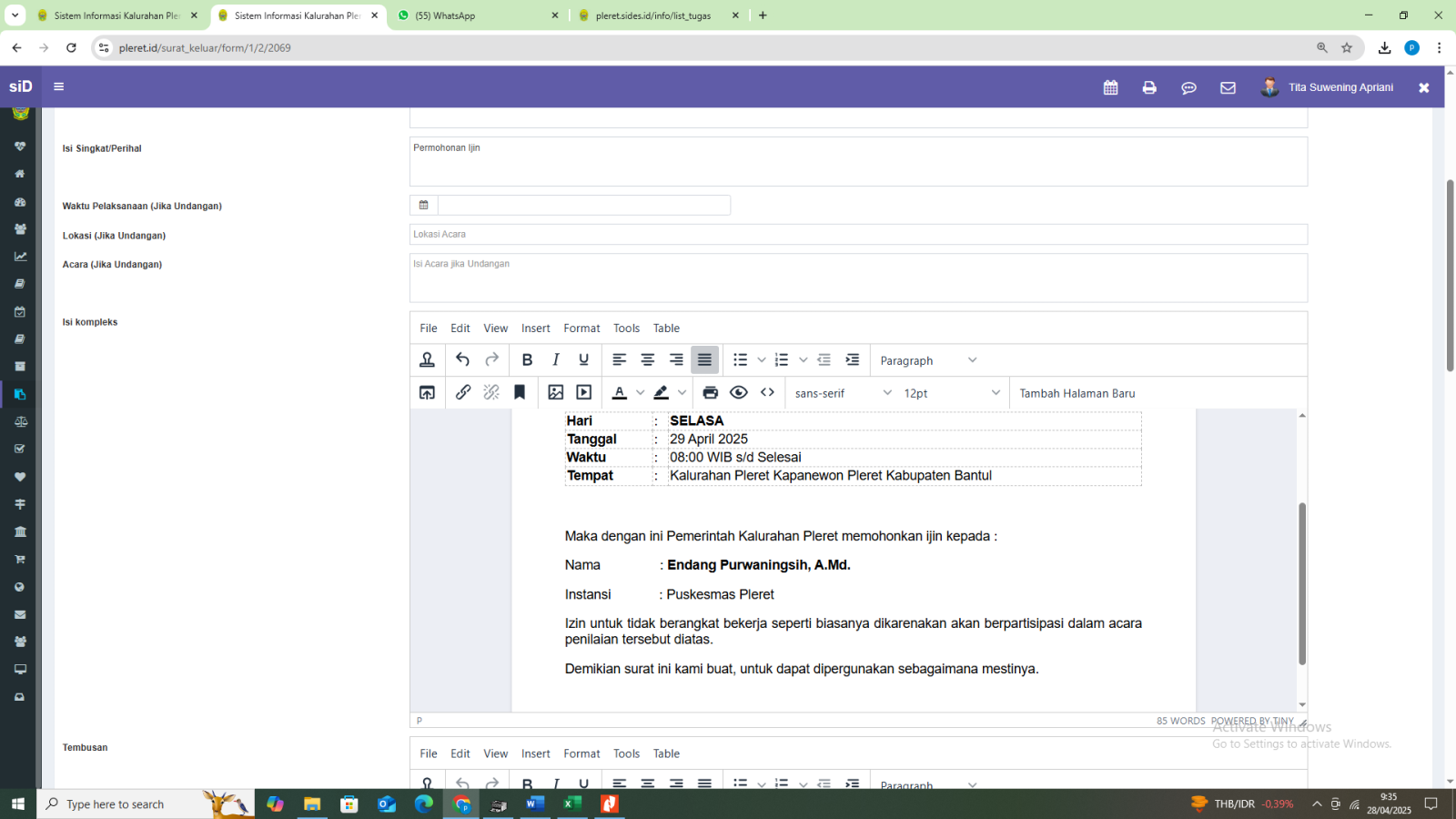Switch to pleret.sides.id list_tugas tab

click(x=660, y=15)
